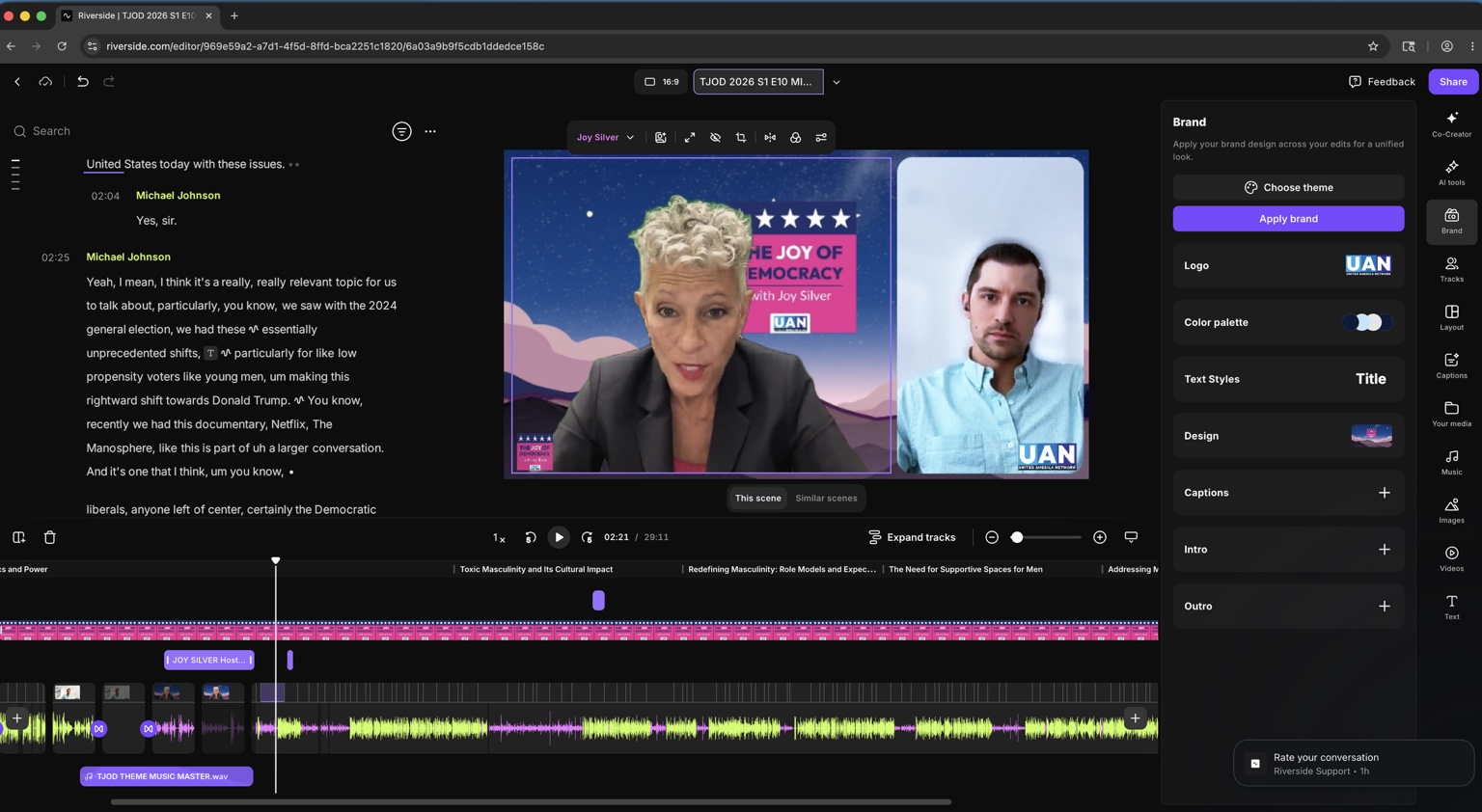Open the Text panel
The image size is (1482, 812).
(1451, 607)
